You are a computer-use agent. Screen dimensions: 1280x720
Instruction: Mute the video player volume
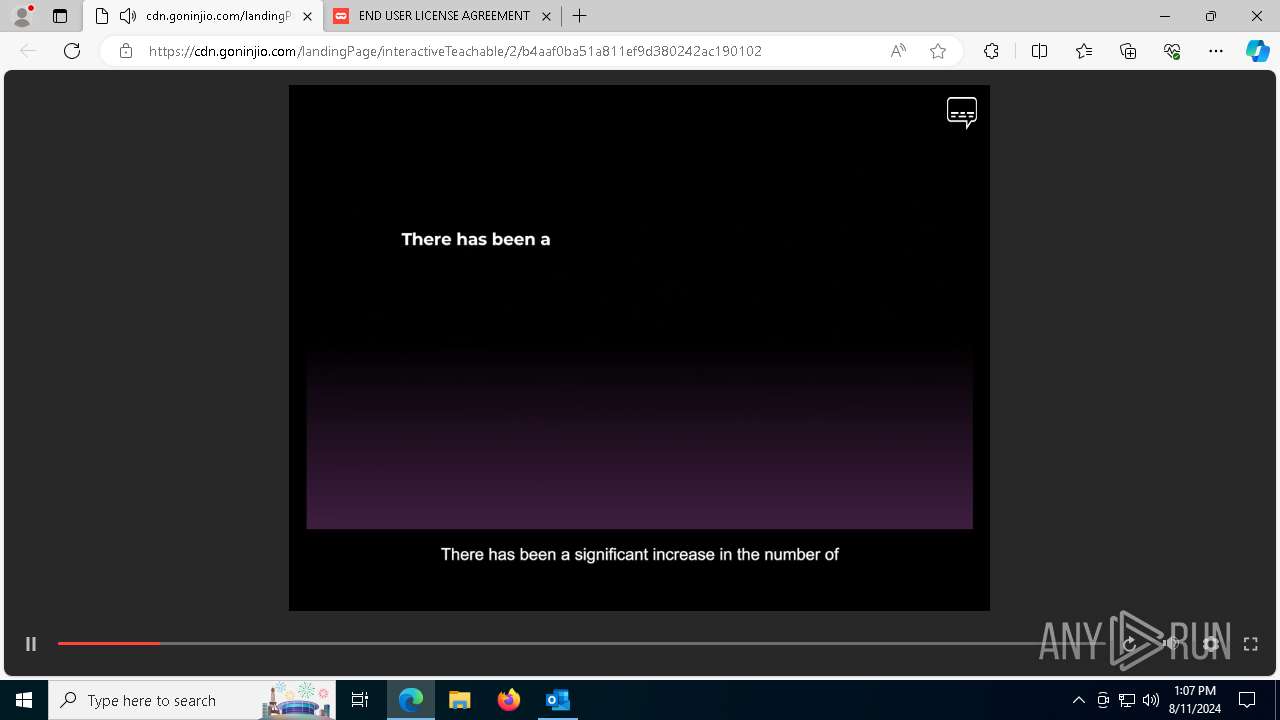pos(1170,644)
